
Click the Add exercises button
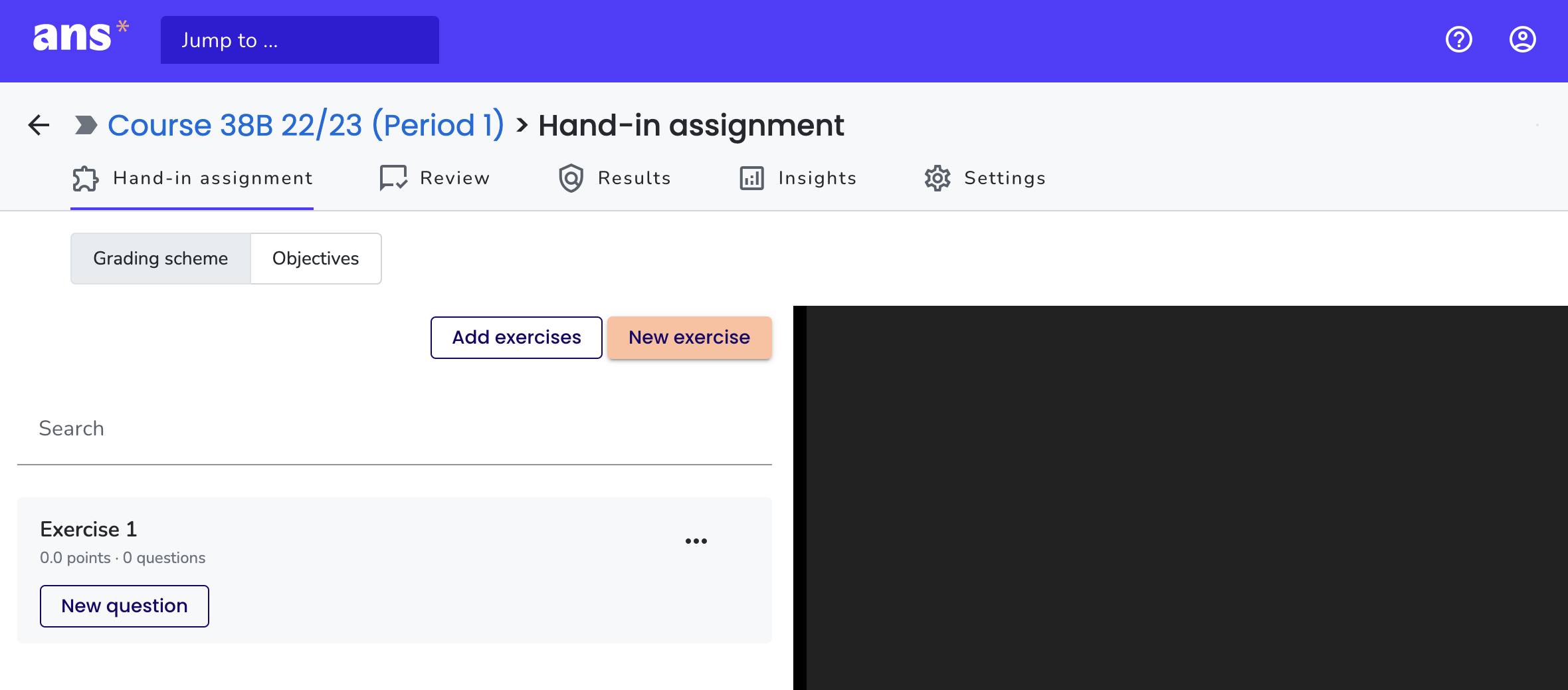click(516, 337)
